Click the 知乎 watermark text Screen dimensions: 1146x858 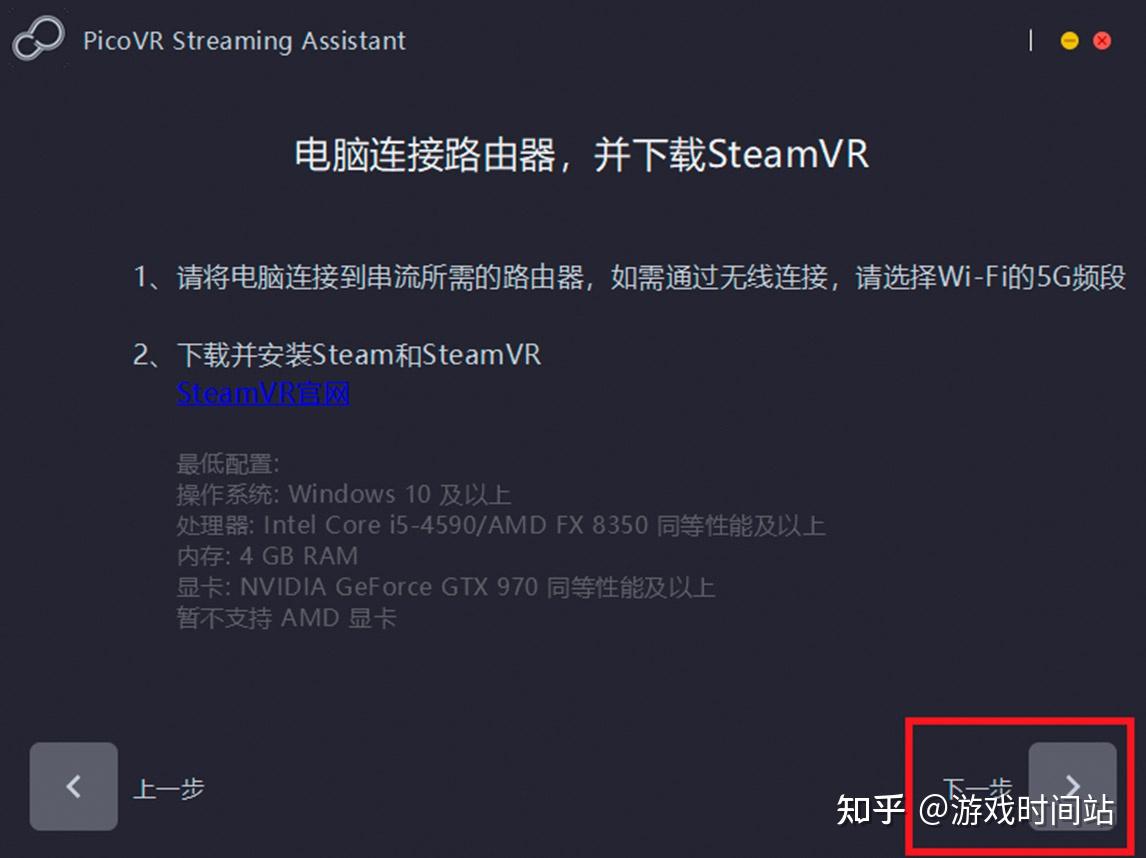coord(870,810)
